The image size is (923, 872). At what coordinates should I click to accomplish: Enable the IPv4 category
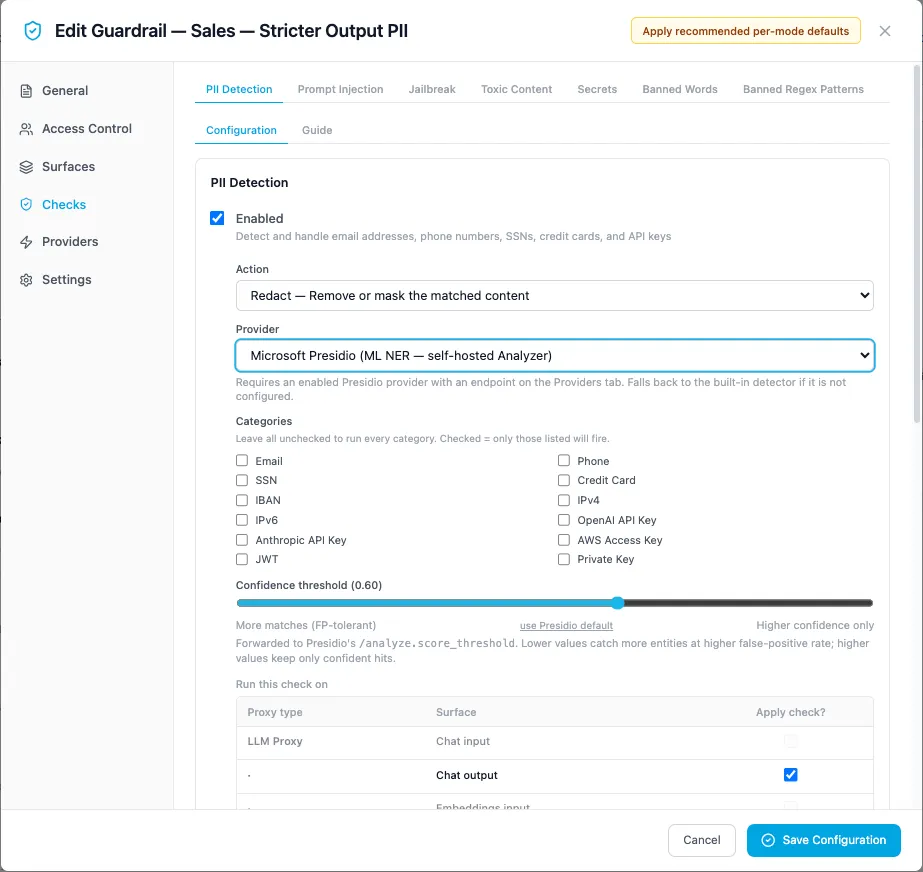(564, 500)
